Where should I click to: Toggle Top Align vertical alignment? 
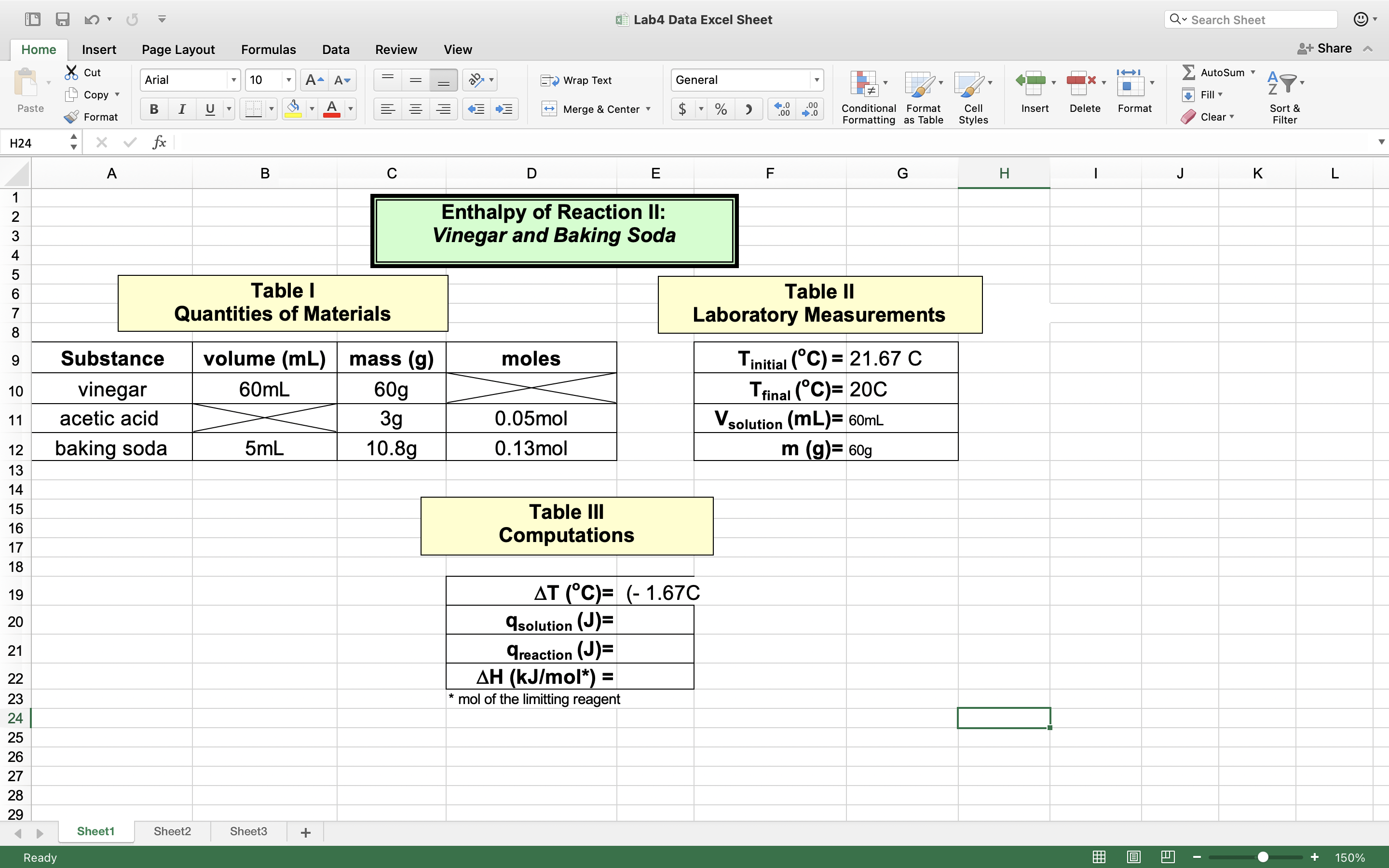coord(387,80)
